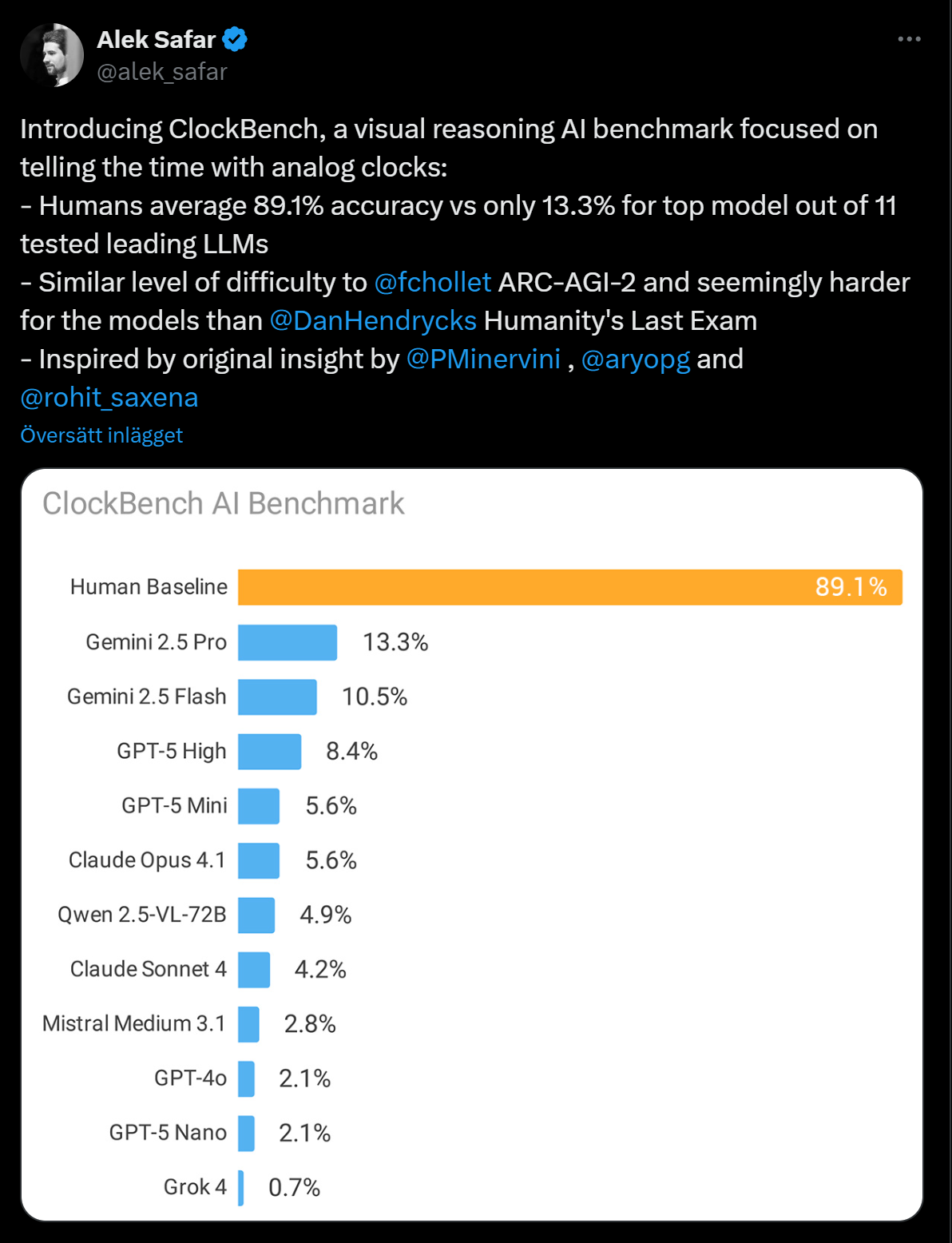Click the Grok 4 bar

[240, 1187]
